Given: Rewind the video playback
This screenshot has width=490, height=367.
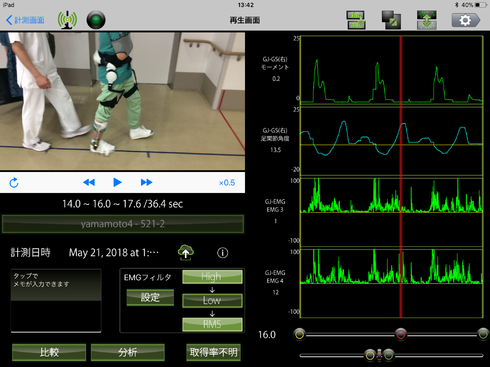Looking at the screenshot, I should click(x=89, y=182).
